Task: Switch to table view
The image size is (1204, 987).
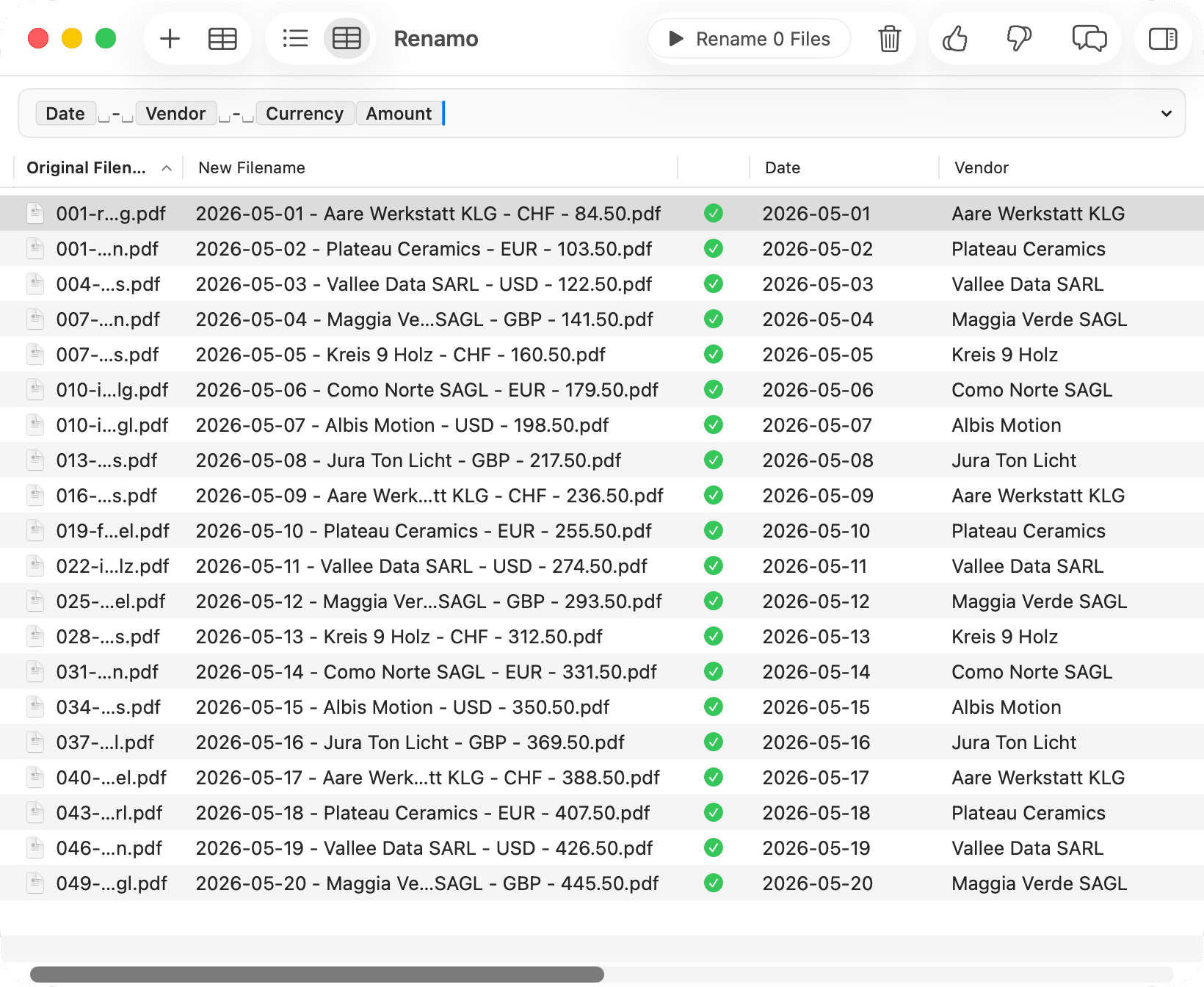Action: point(347,38)
